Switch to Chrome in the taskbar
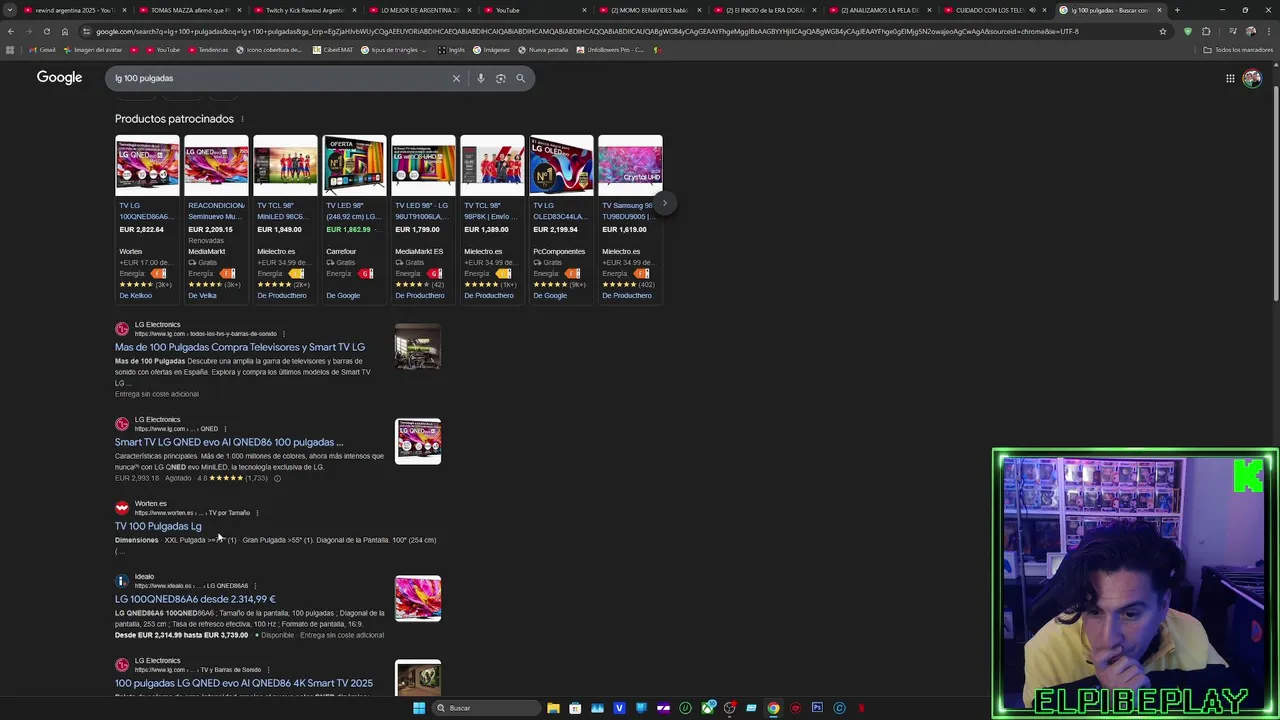This screenshot has width=1280, height=720. click(773, 708)
